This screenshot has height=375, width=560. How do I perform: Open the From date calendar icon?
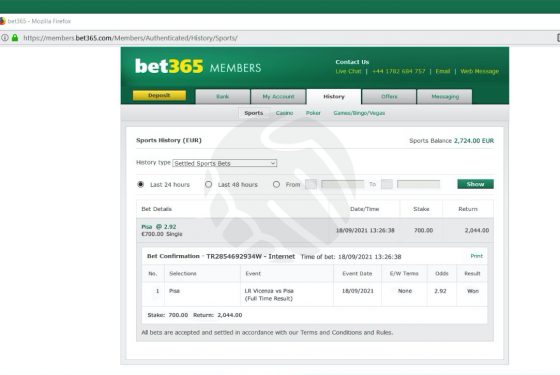[311, 184]
